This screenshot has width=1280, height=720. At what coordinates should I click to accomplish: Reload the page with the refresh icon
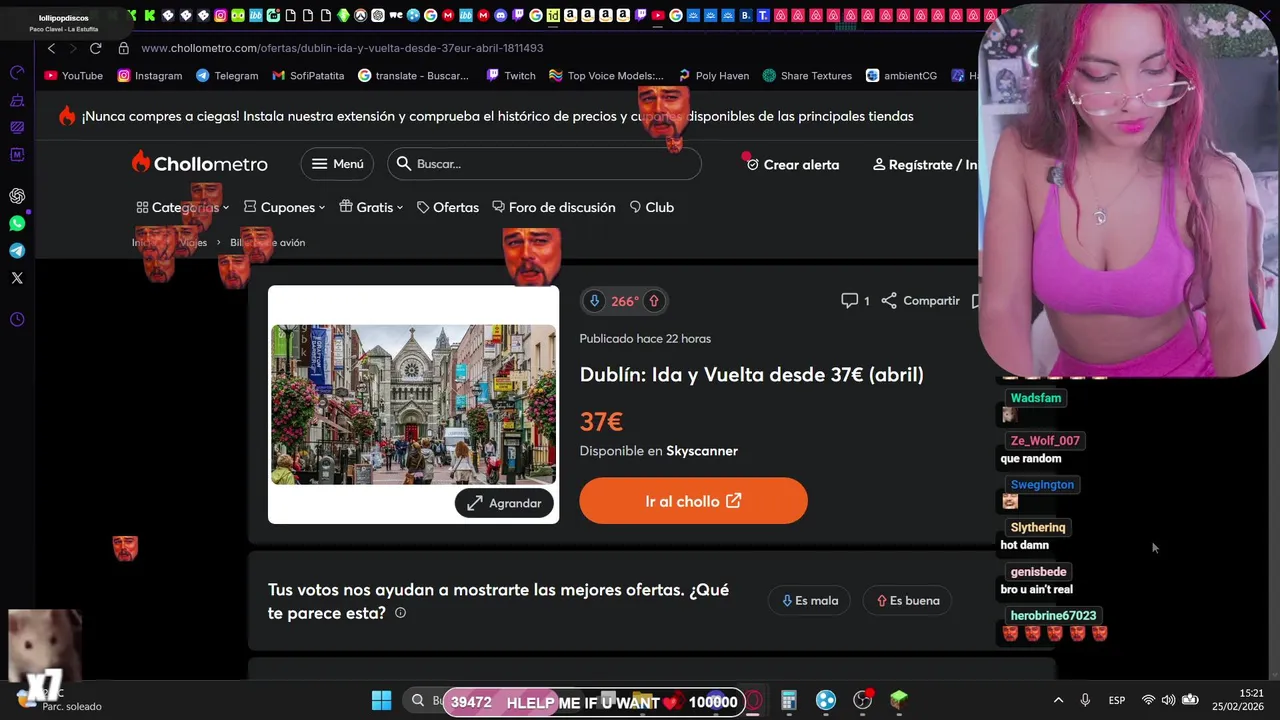(x=96, y=48)
